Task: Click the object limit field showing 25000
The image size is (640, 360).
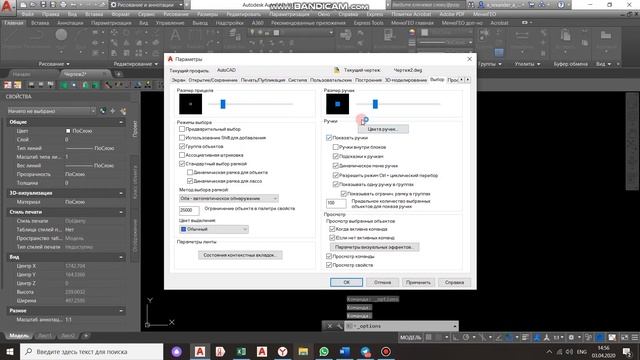Action: pos(189,210)
